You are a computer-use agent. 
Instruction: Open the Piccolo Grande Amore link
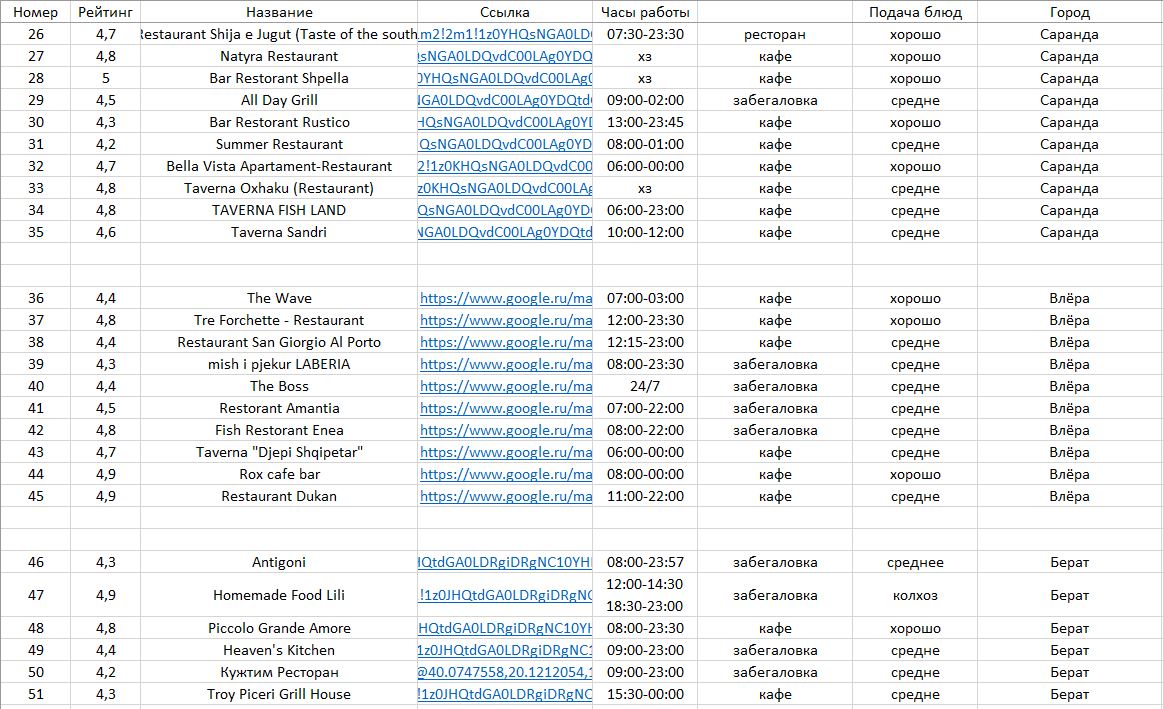[505, 628]
